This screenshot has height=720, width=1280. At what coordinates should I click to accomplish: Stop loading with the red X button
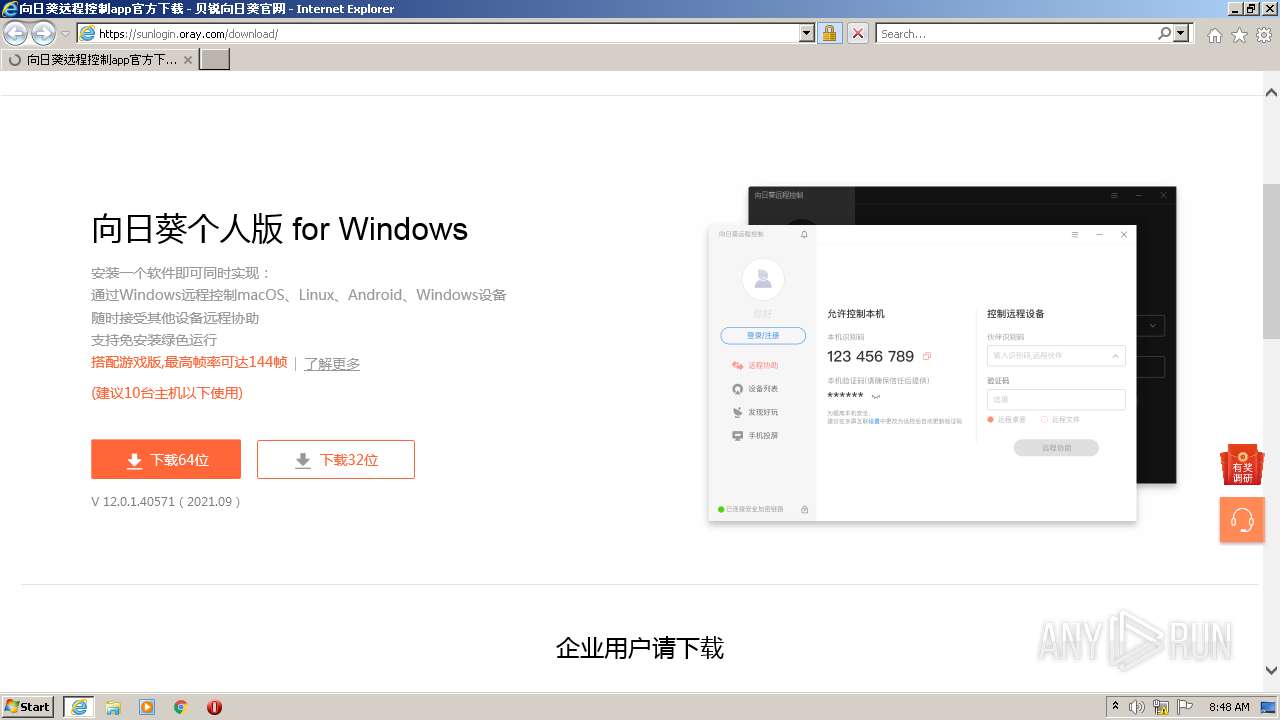click(x=857, y=33)
